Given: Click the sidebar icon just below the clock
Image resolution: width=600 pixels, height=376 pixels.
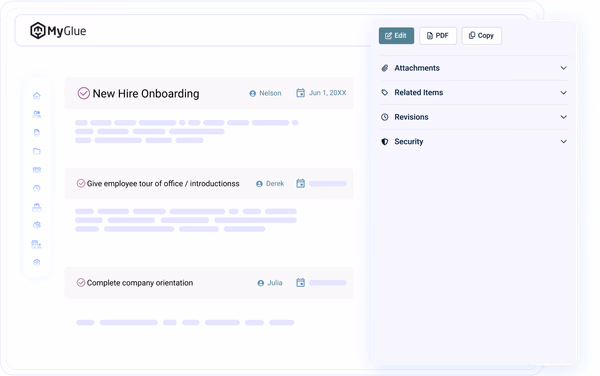Looking at the screenshot, I should (37, 207).
